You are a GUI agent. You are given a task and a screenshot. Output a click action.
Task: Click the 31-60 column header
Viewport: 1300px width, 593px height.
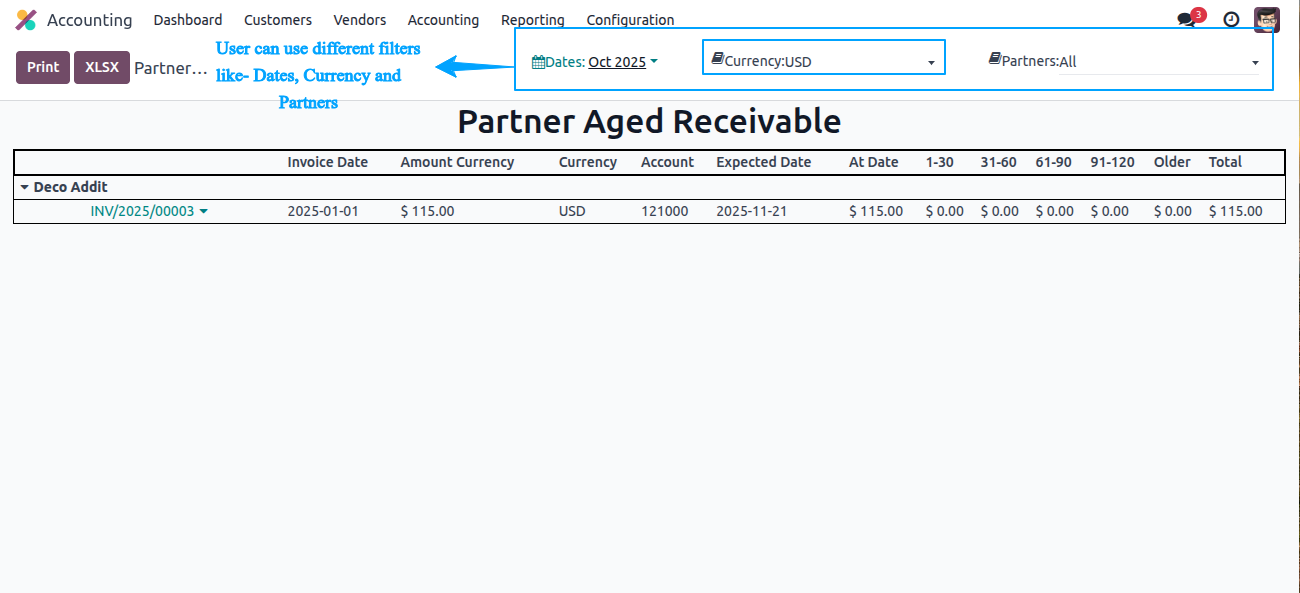[x=998, y=162]
